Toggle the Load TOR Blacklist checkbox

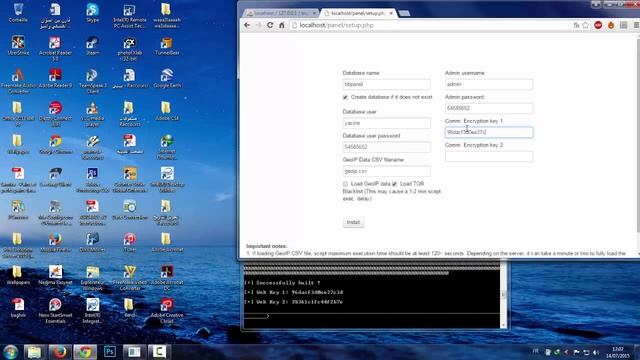(394, 184)
